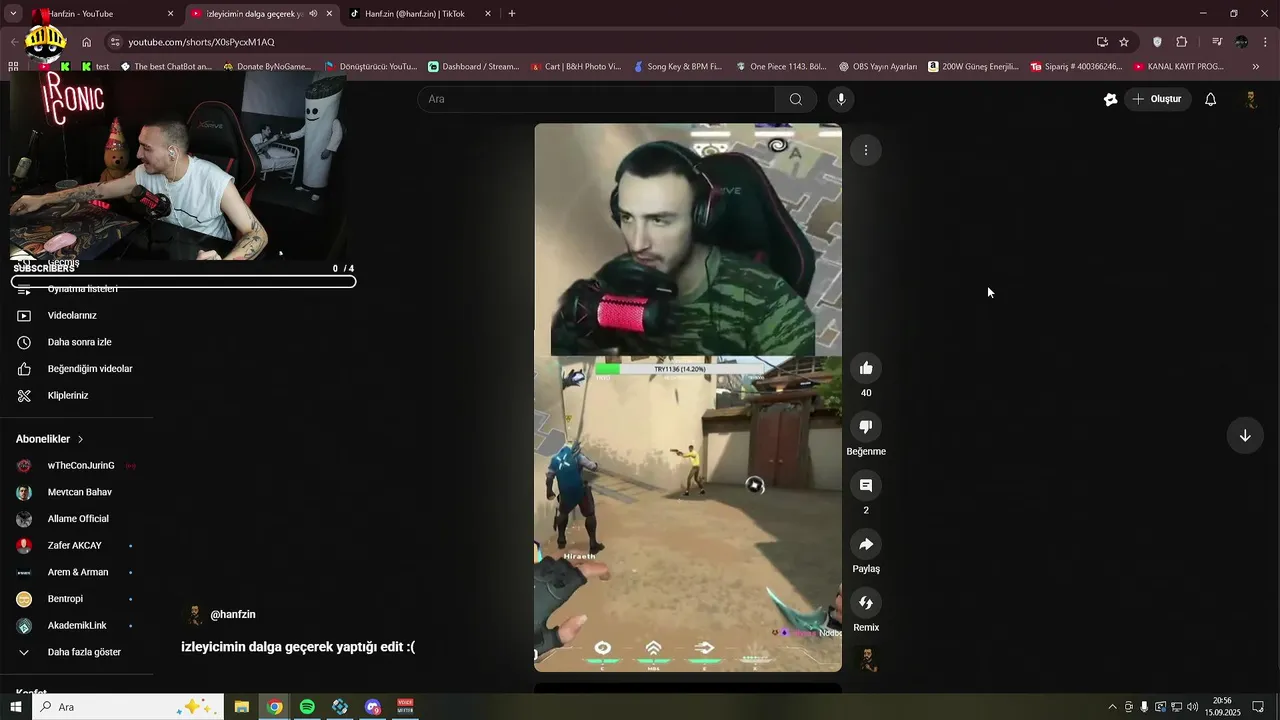This screenshot has height=720, width=1280.
Task: Open the Remix option icon
Action: (866, 603)
